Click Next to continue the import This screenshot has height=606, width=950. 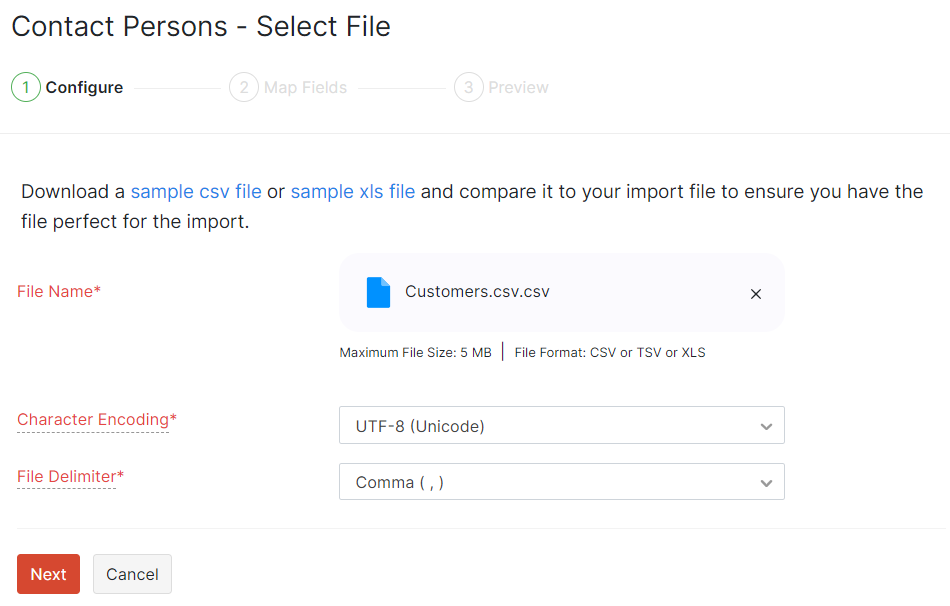(48, 574)
